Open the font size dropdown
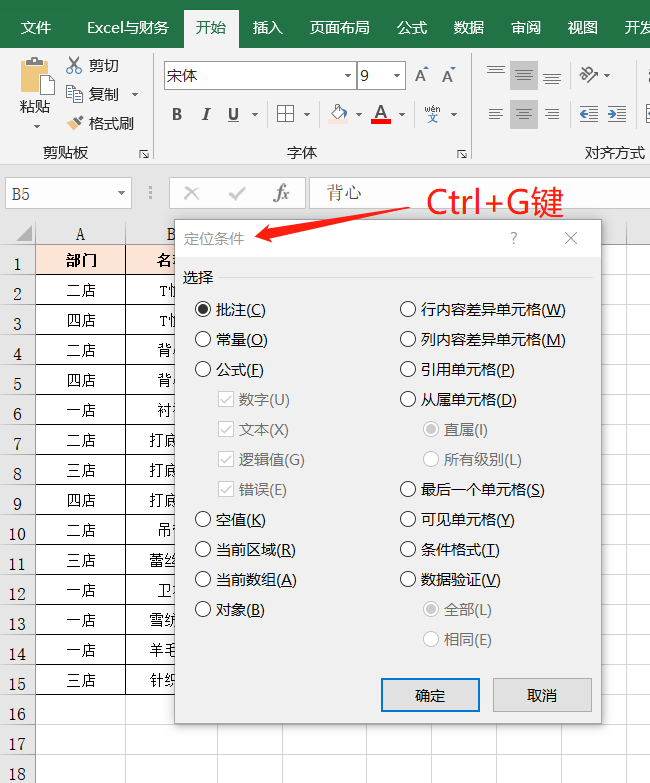This screenshot has width=650, height=783. tap(397, 76)
